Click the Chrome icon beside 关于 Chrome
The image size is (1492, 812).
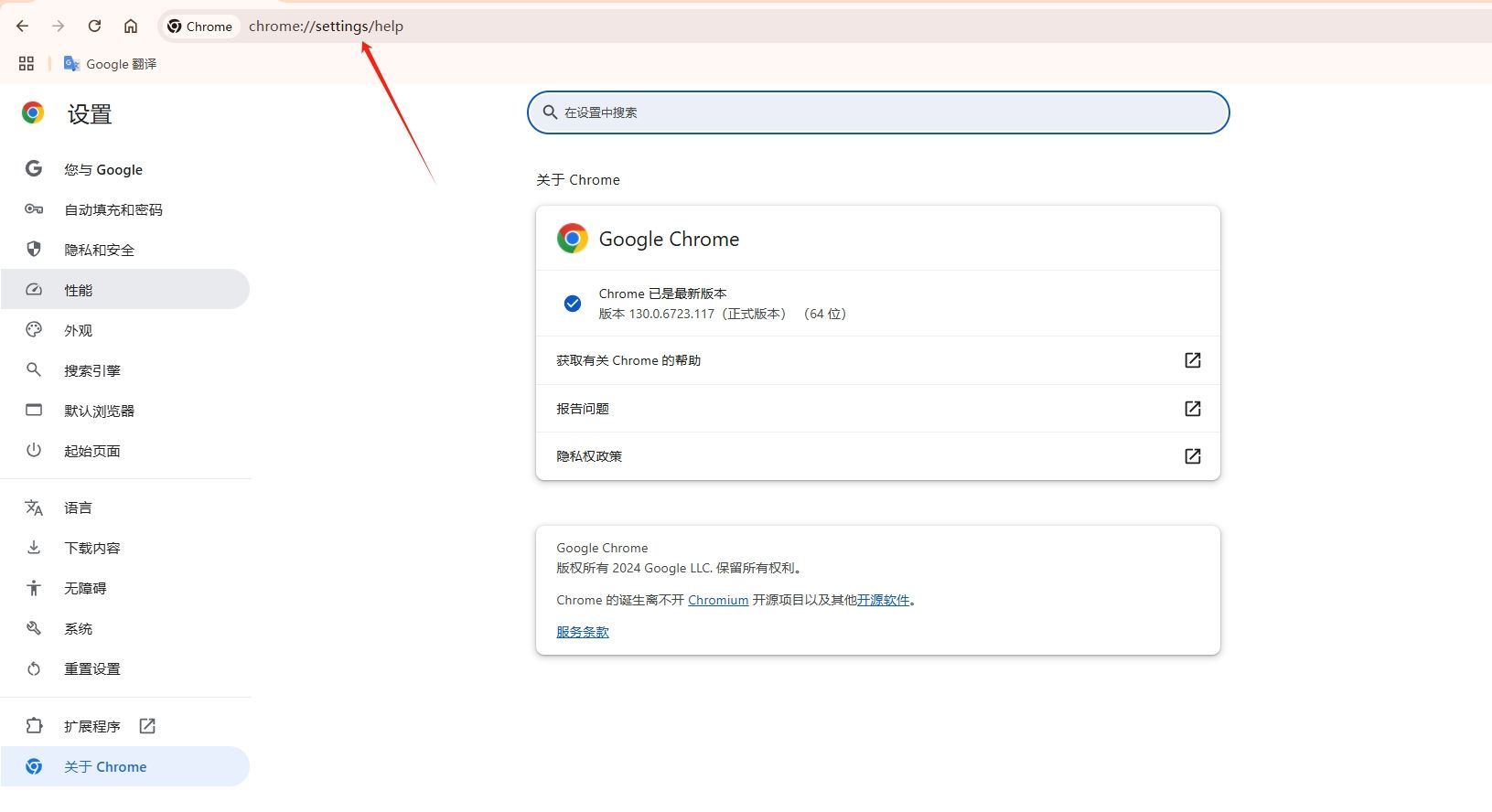coord(34,766)
